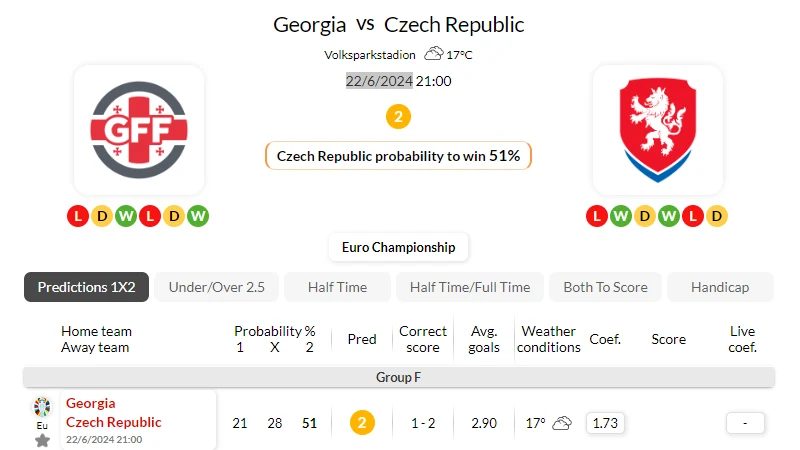800x450 pixels.
Task: Select the Half Time/Full Time tab
Action: [x=470, y=287]
